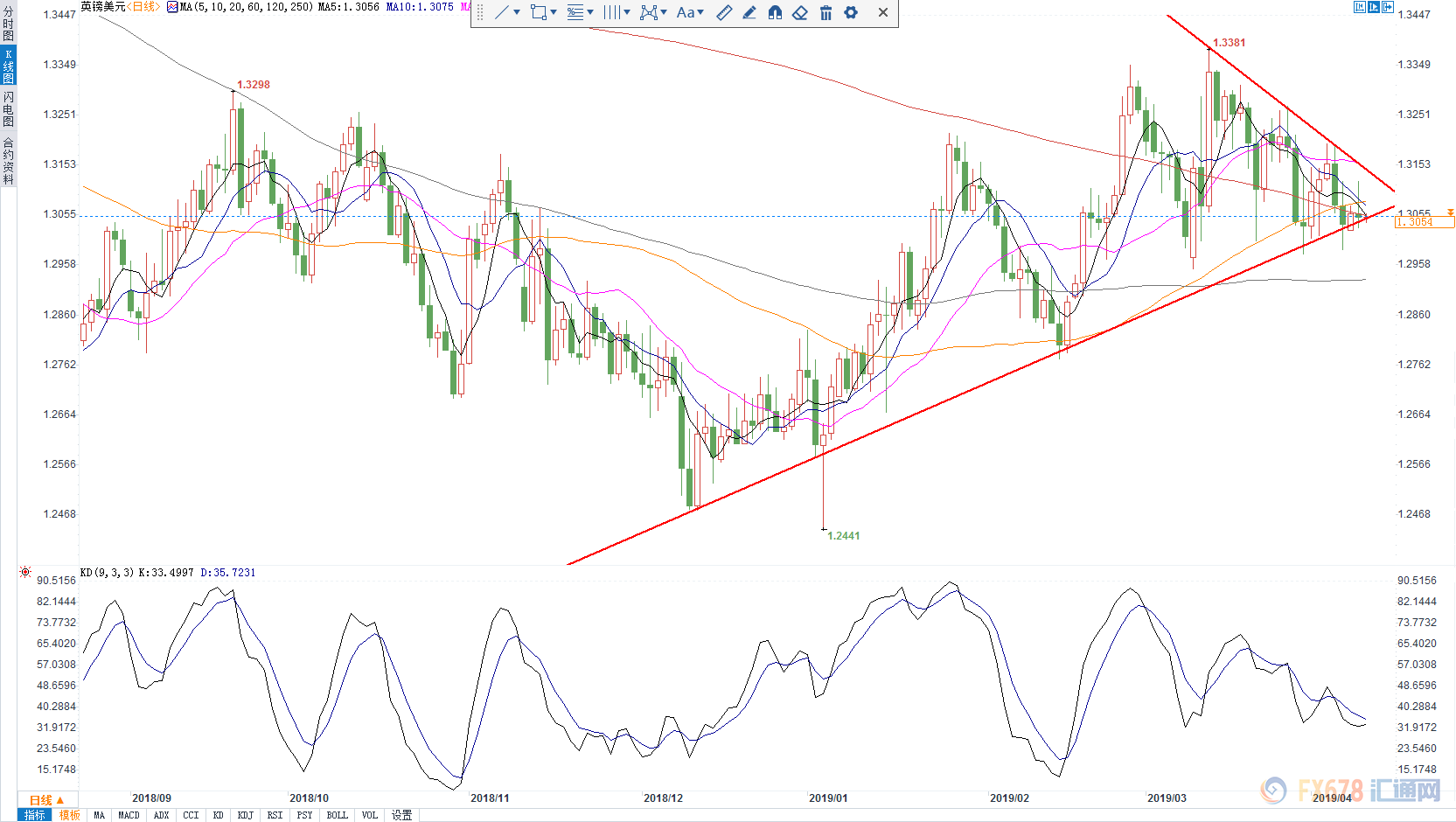Click the 1.3381 high price label
Screen dimensions: 1456x822
click(x=1229, y=43)
